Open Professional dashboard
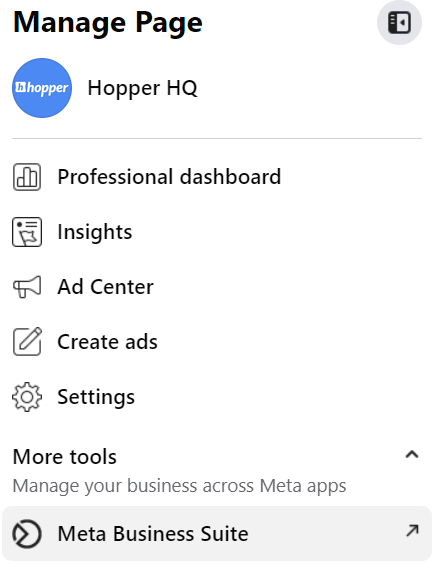 click(x=169, y=177)
